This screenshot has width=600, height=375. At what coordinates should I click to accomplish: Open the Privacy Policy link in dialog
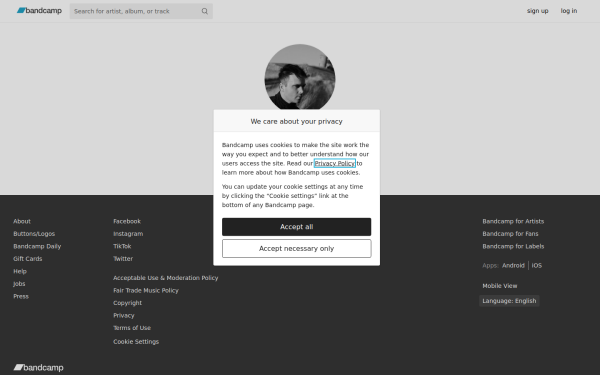335,163
